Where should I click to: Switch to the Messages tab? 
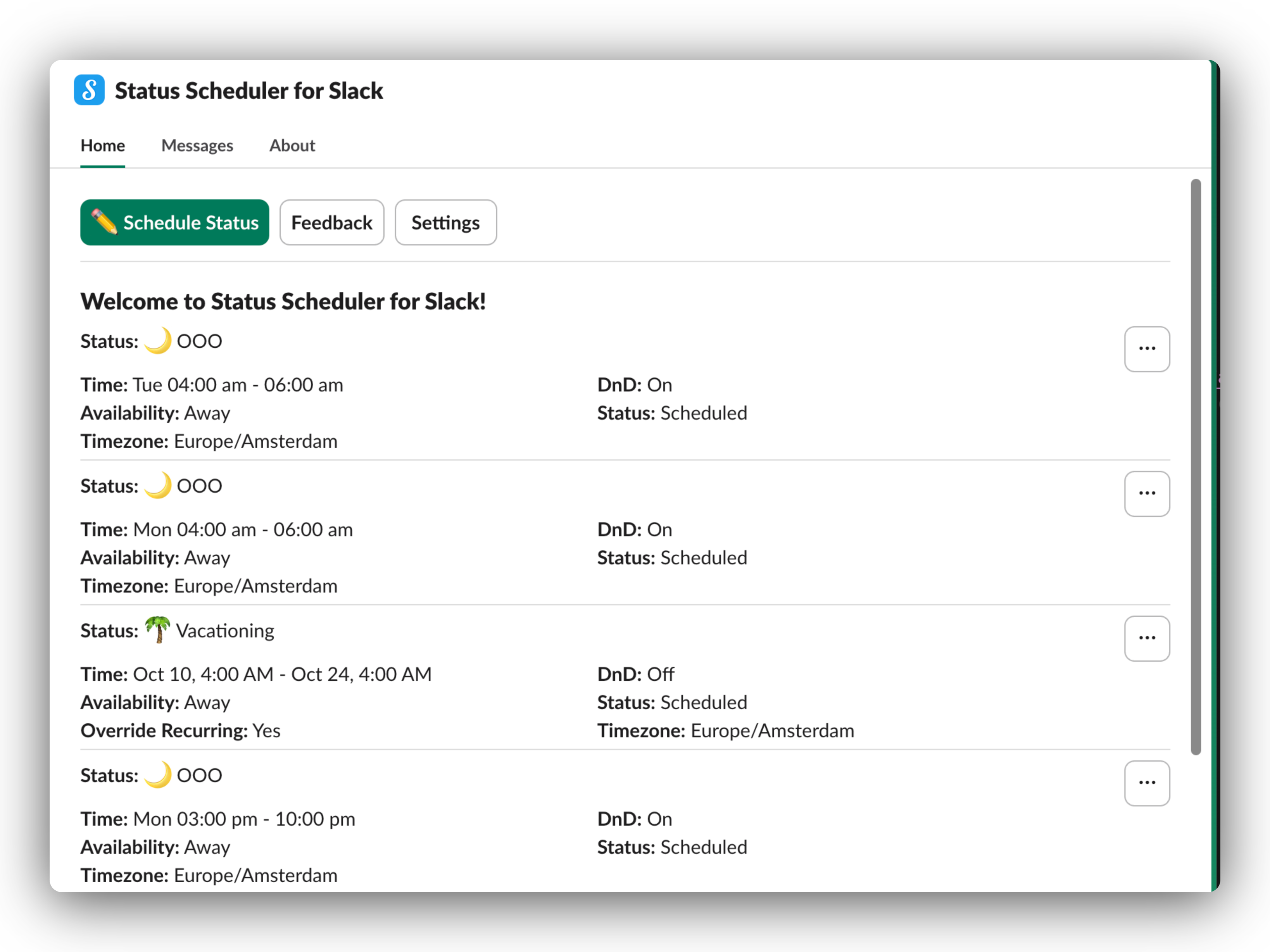click(197, 146)
